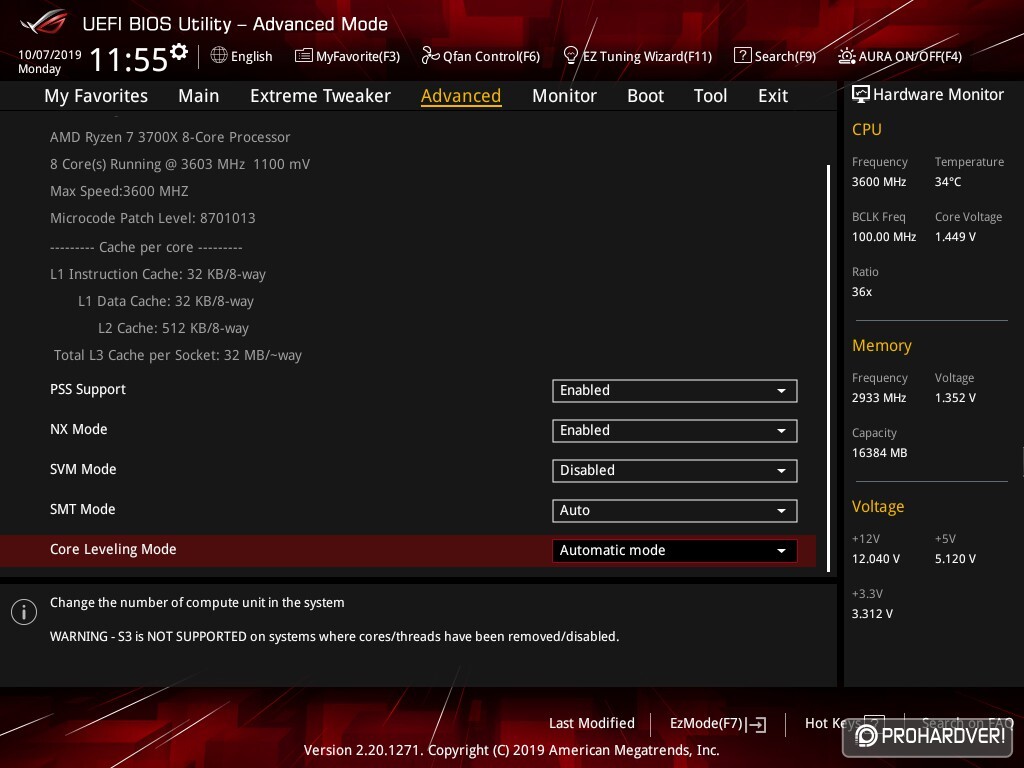Click the 10/07/2019 date text
Screen dimensions: 1024x768
(x=50, y=55)
